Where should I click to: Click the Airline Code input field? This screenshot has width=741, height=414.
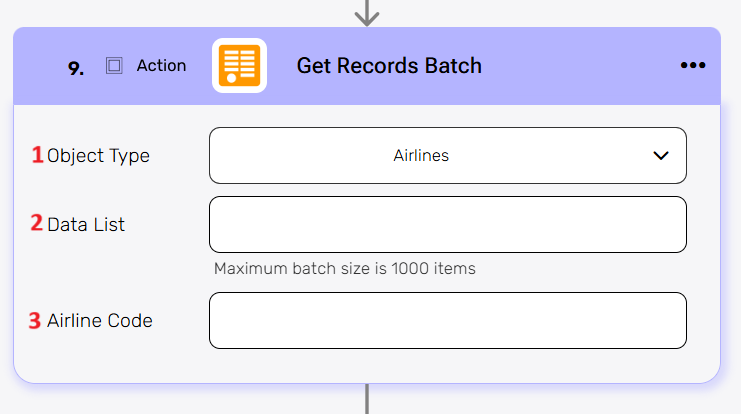447,320
